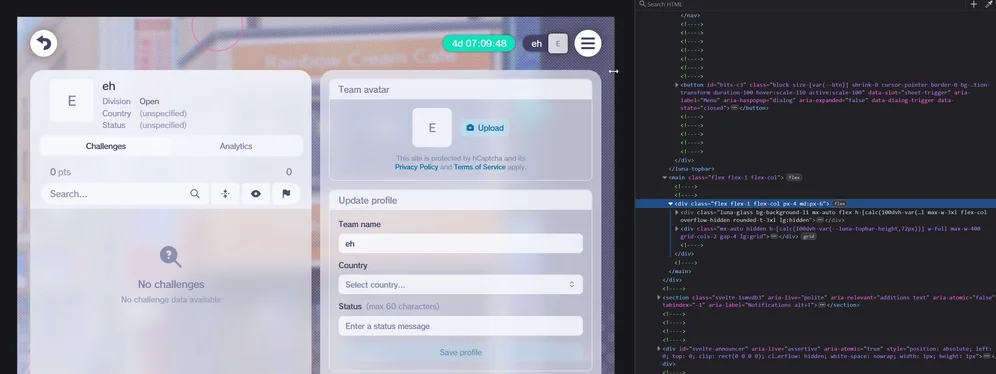
Task: Open hCaptcha Terms of Service link
Action: point(480,167)
